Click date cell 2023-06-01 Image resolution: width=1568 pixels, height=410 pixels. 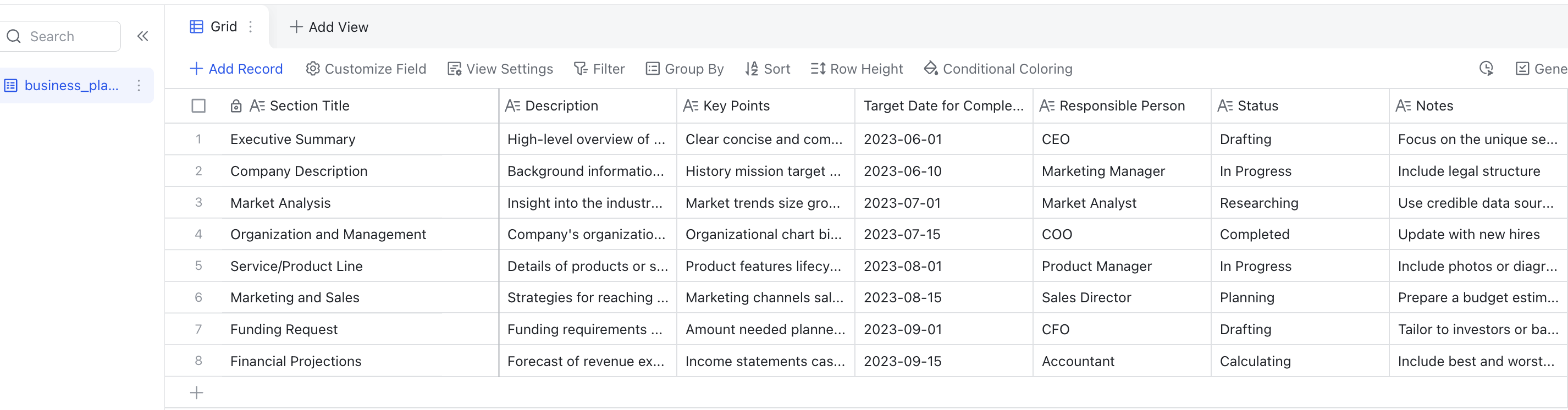944,139
